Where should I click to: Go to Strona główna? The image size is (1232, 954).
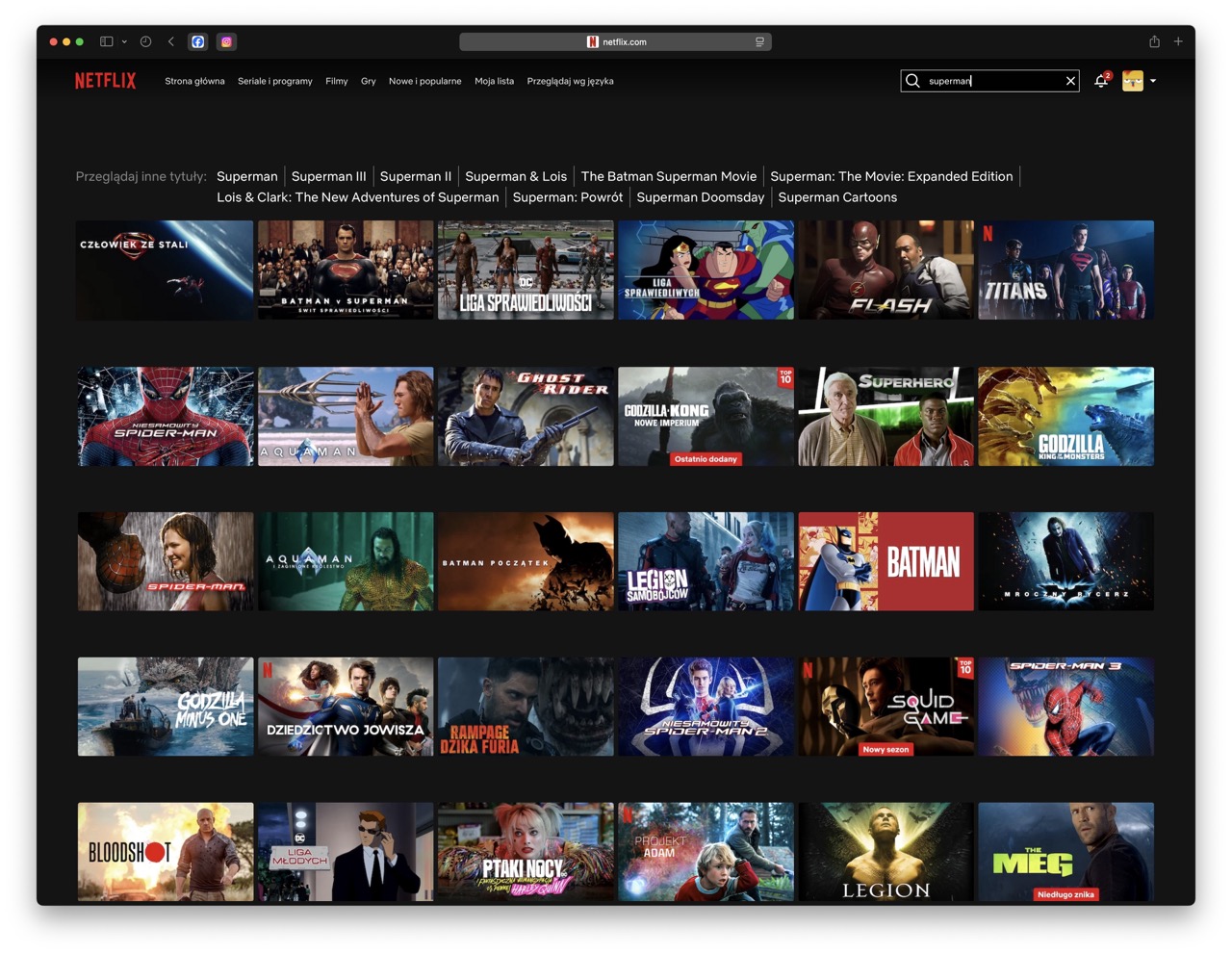click(x=194, y=81)
